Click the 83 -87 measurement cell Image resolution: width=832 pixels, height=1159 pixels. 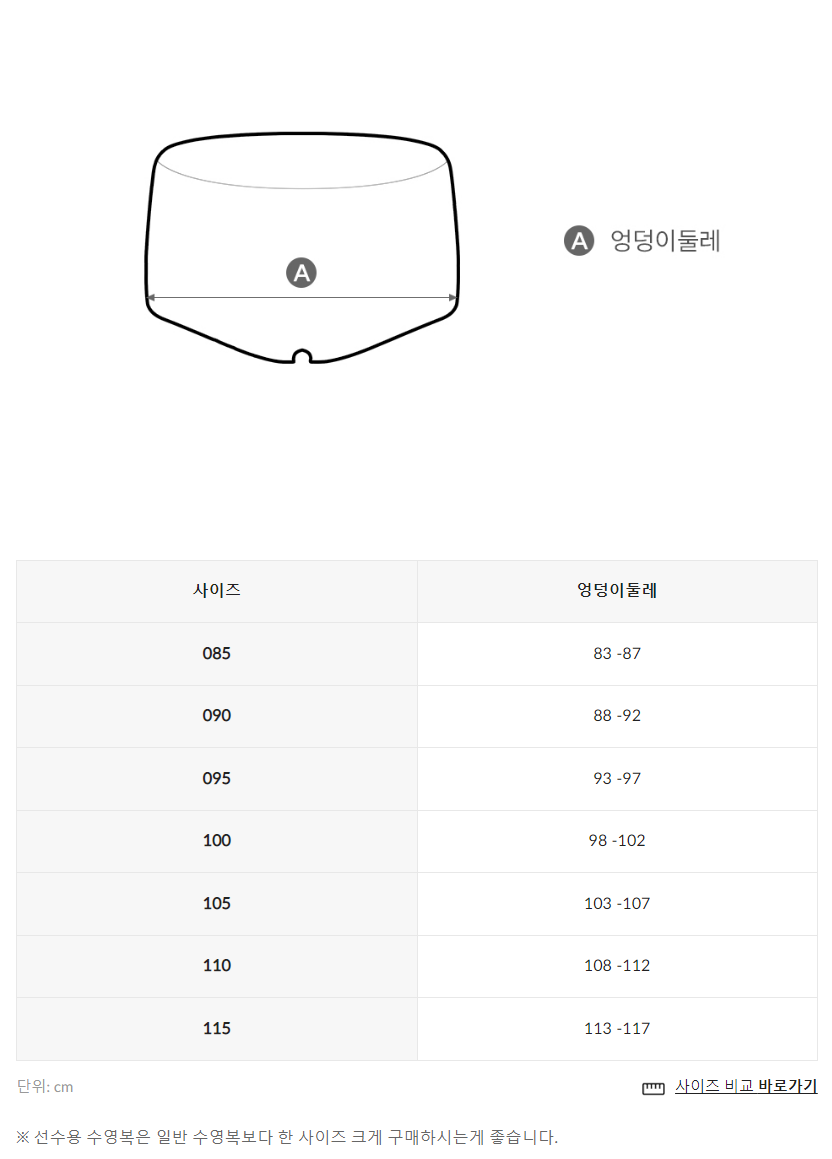pyautogui.click(x=617, y=653)
